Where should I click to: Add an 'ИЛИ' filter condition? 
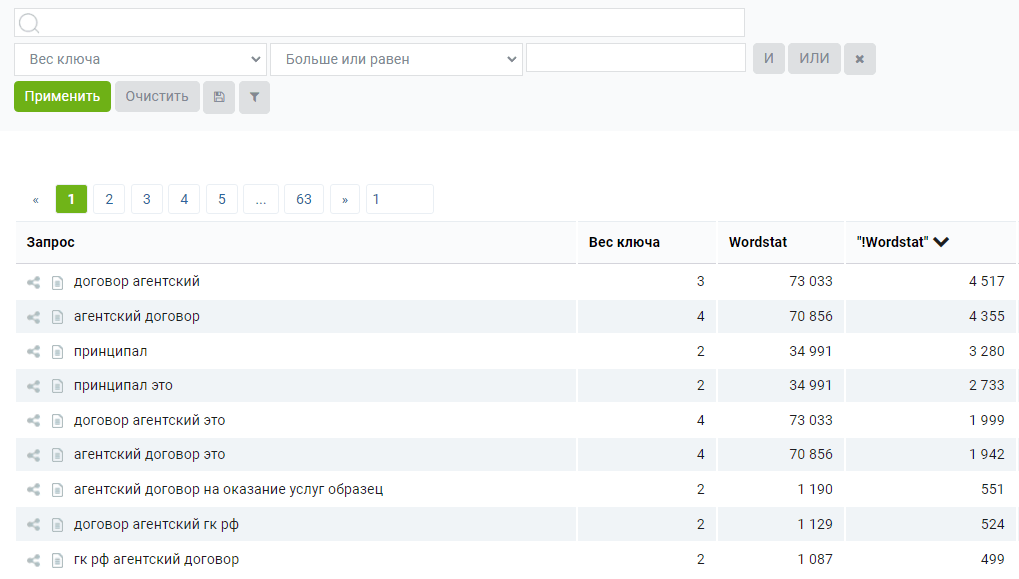(x=814, y=59)
